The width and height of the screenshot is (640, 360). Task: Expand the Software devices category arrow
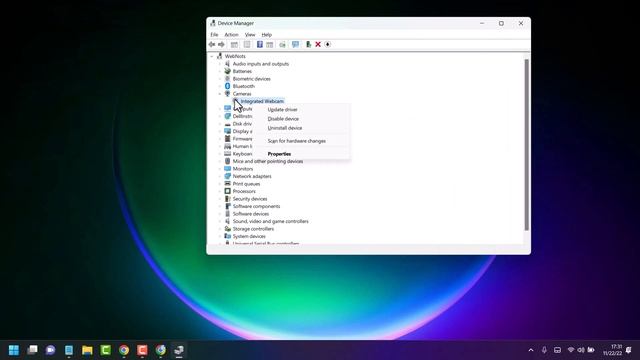pyautogui.click(x=220, y=214)
